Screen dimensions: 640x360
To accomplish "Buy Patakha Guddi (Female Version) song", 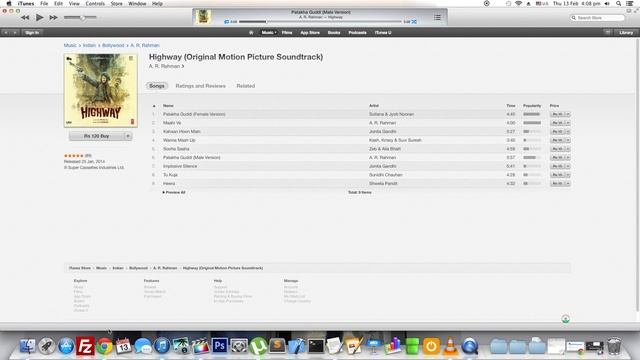I will tap(557, 114).
